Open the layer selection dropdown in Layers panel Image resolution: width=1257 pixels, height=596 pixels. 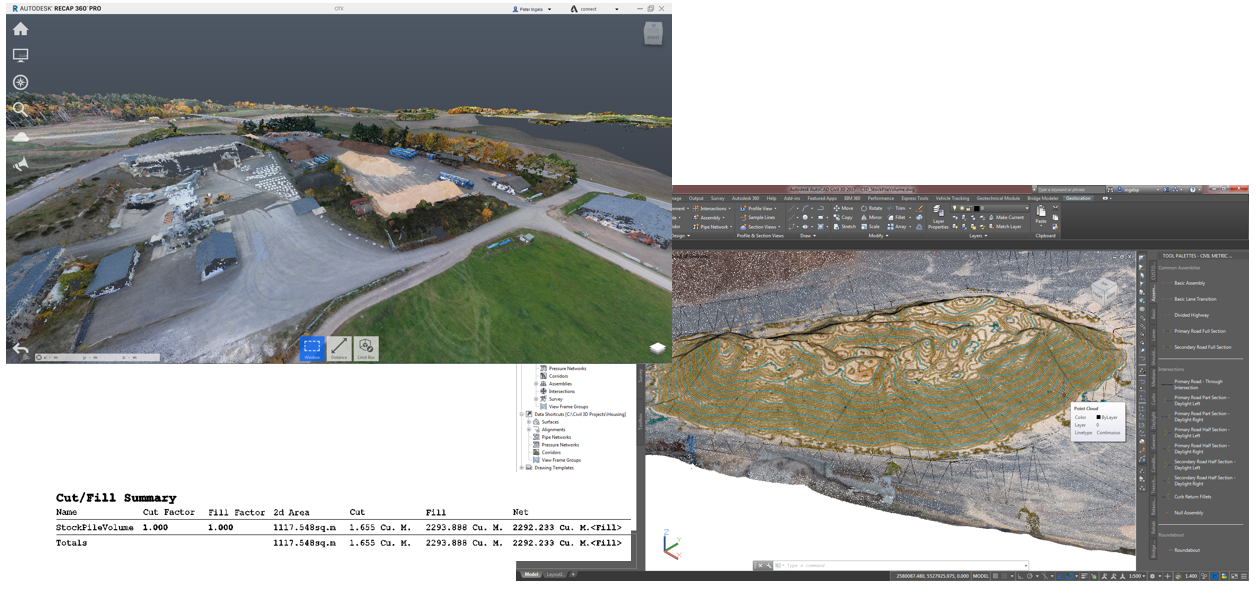1027,208
